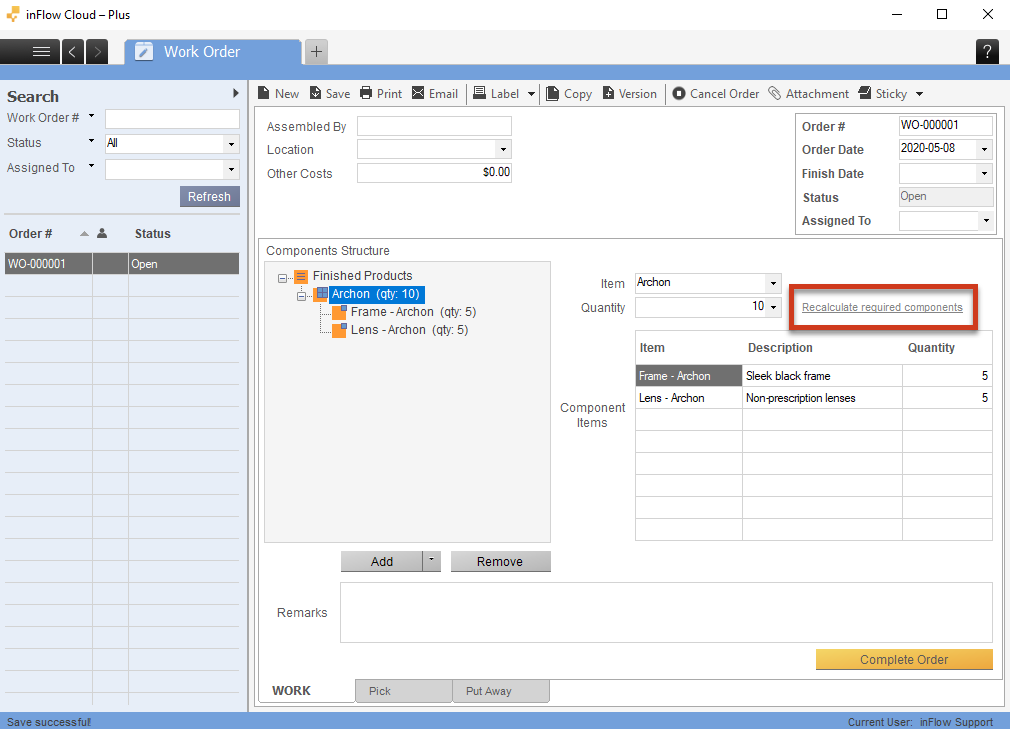Select the Work Order tab
Screen dimensions: 1010x729
tap(213, 52)
